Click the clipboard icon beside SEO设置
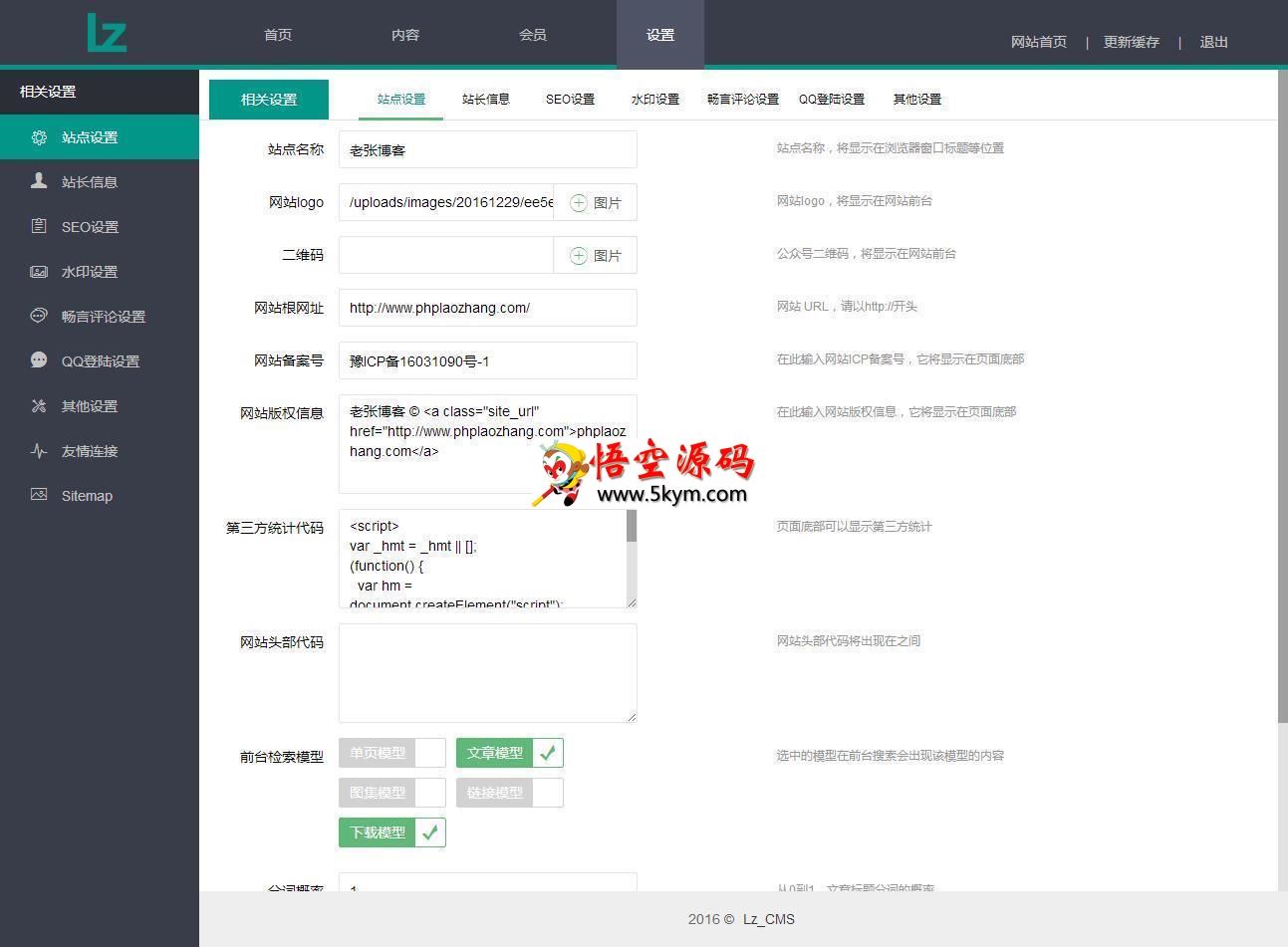Viewport: 1288px width, 947px height. [x=39, y=226]
